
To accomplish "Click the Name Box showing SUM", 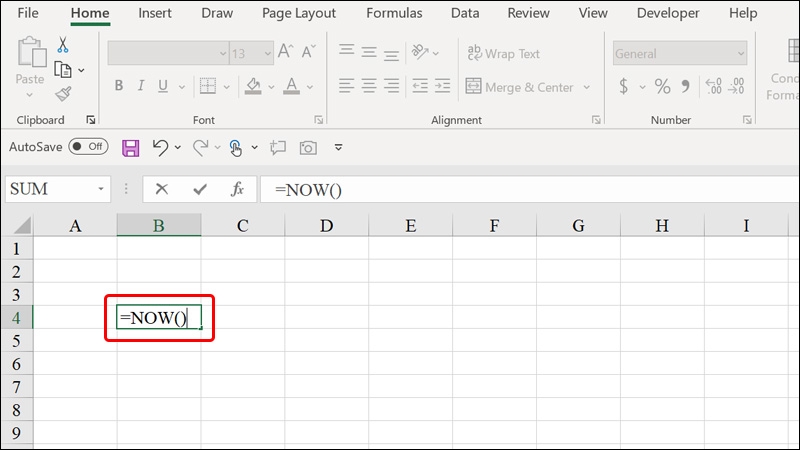I will [x=50, y=189].
